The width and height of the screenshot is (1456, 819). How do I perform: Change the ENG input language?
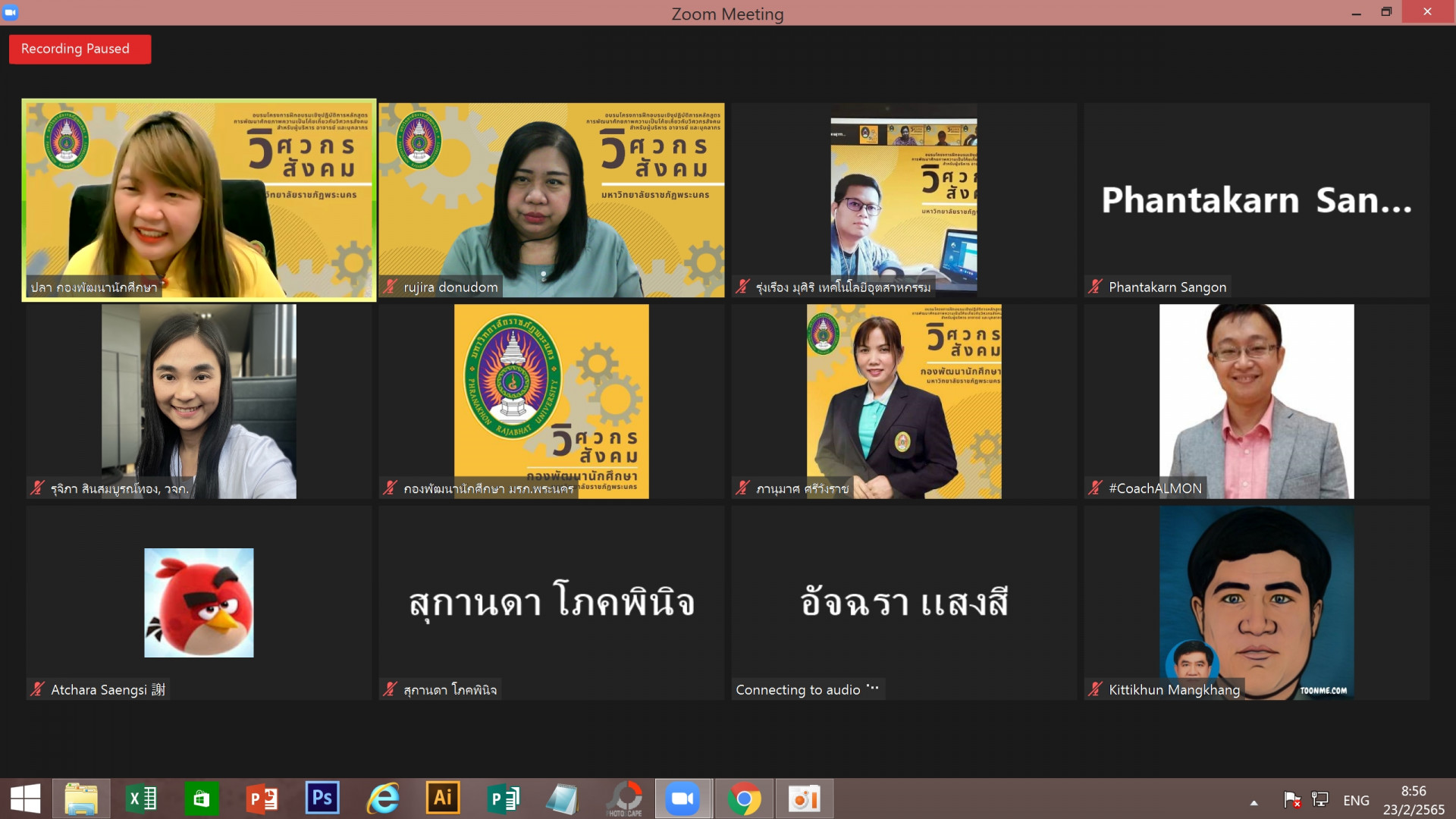tap(1356, 800)
